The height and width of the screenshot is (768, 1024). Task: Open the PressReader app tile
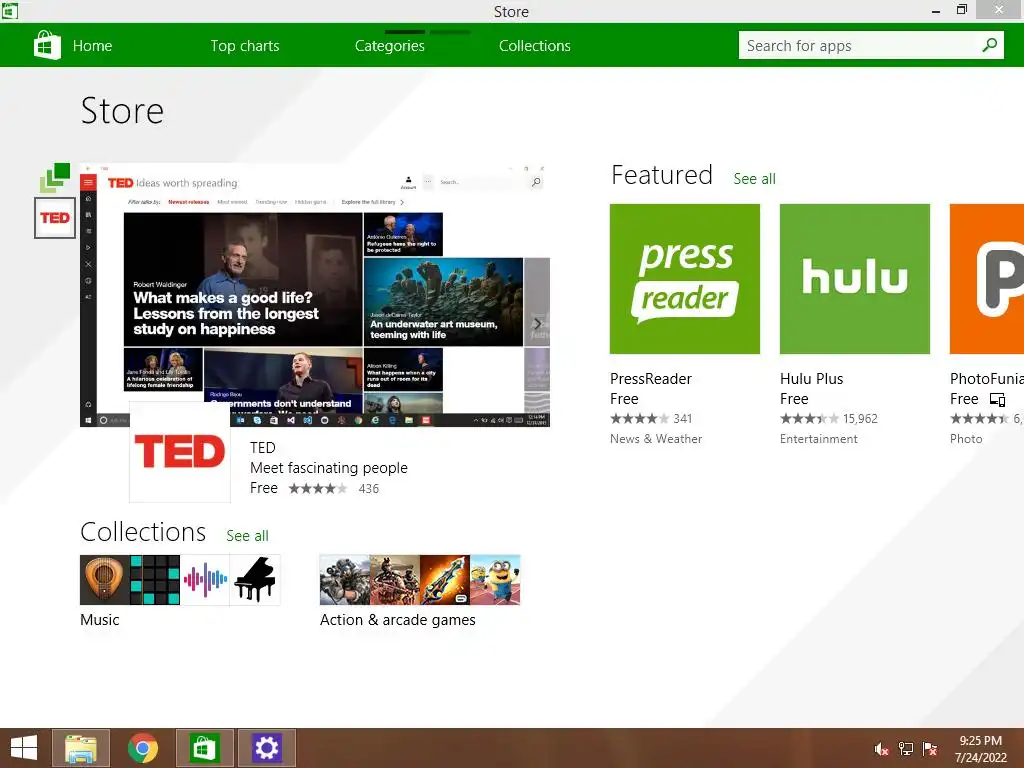tap(684, 279)
